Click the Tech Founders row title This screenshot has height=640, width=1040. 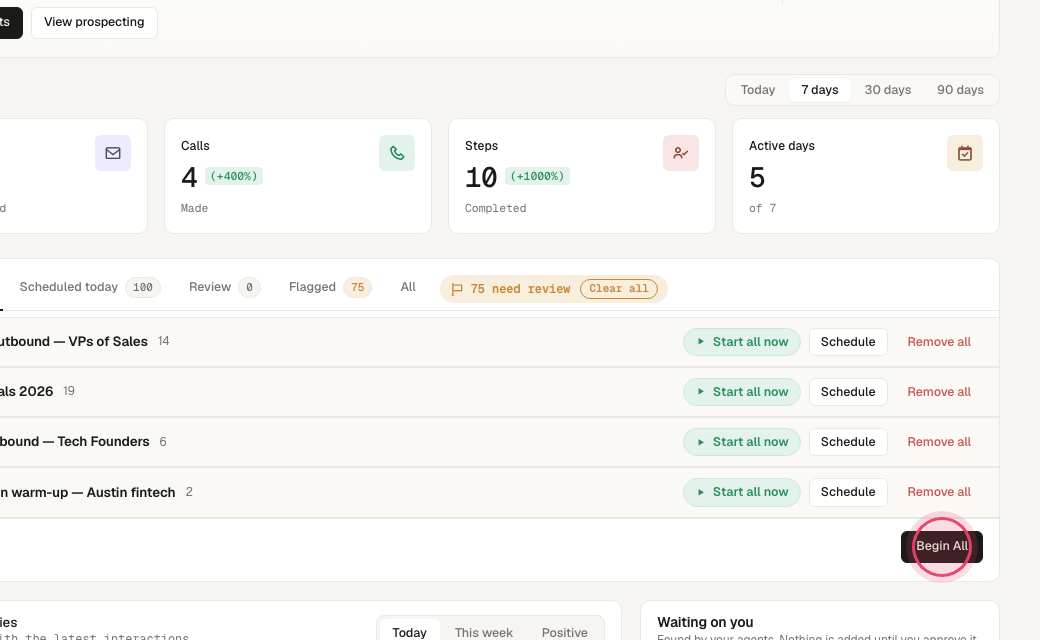(74, 442)
